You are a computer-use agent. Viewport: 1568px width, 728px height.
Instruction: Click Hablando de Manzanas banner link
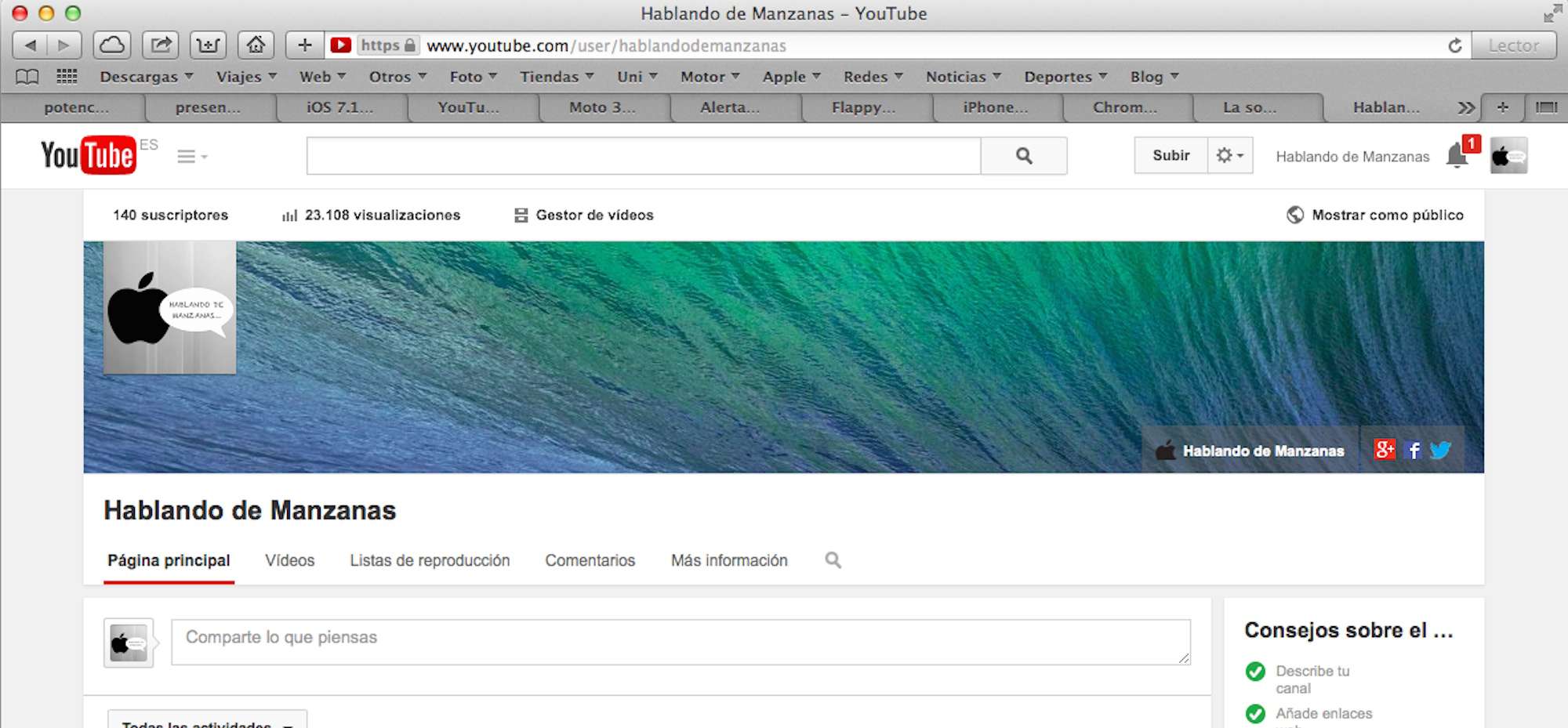(x=1250, y=451)
